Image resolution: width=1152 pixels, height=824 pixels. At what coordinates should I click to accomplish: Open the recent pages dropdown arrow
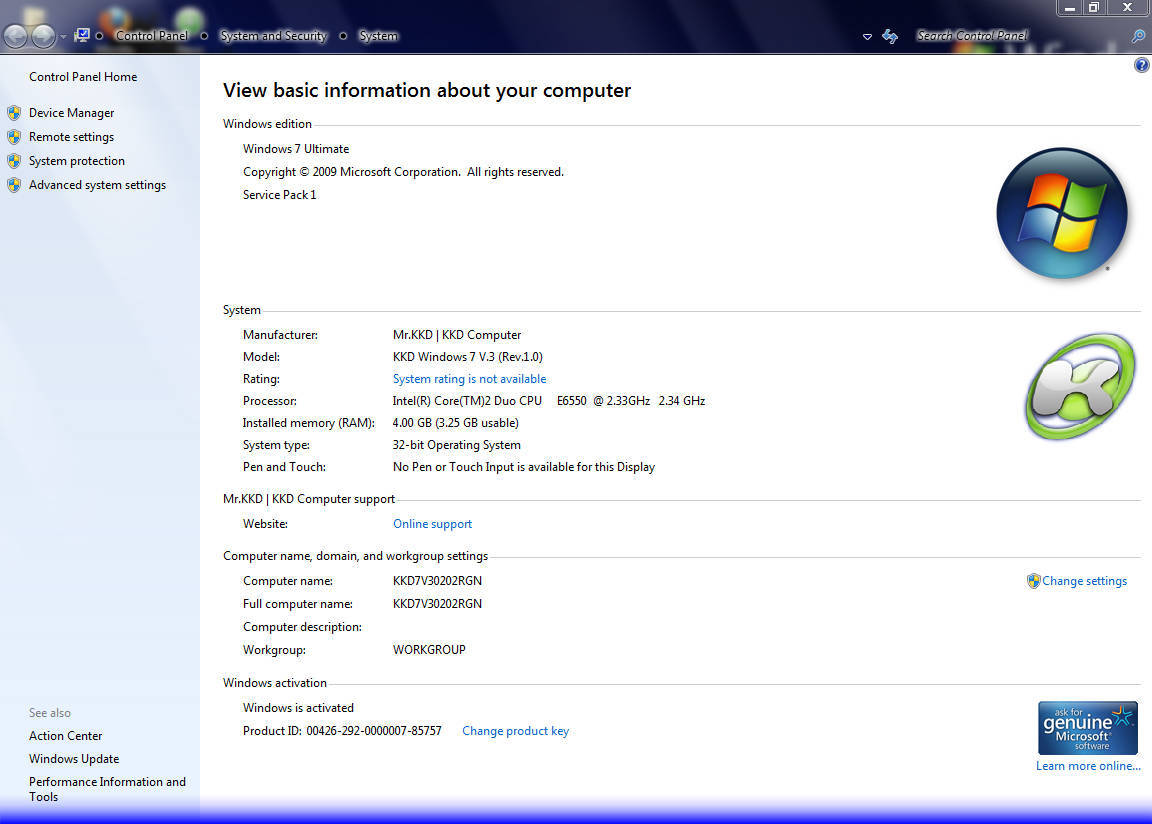[x=63, y=36]
